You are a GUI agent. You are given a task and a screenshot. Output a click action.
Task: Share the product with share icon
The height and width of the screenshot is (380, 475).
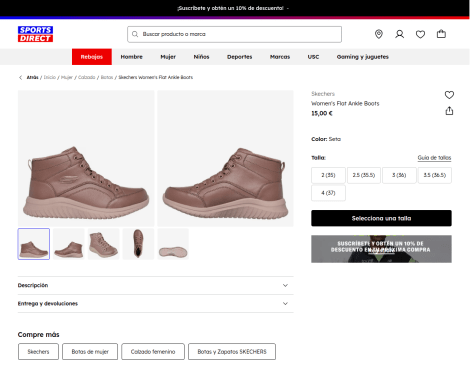pos(449,111)
